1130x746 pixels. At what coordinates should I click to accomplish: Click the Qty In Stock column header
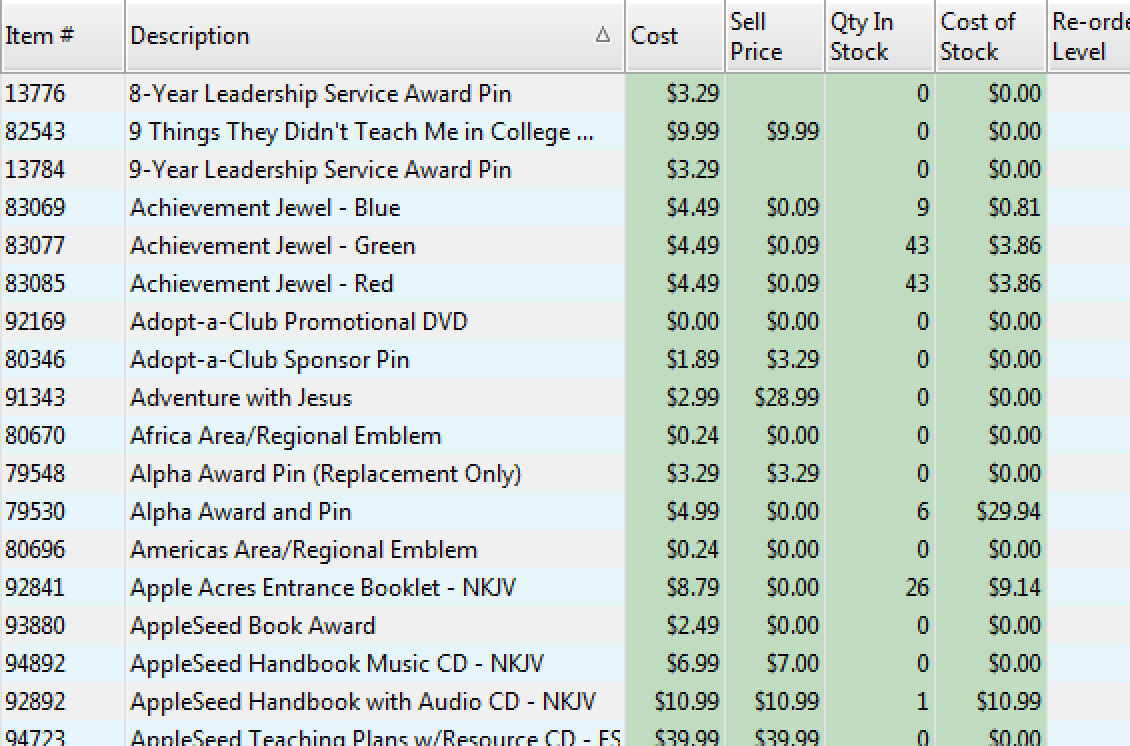point(862,37)
